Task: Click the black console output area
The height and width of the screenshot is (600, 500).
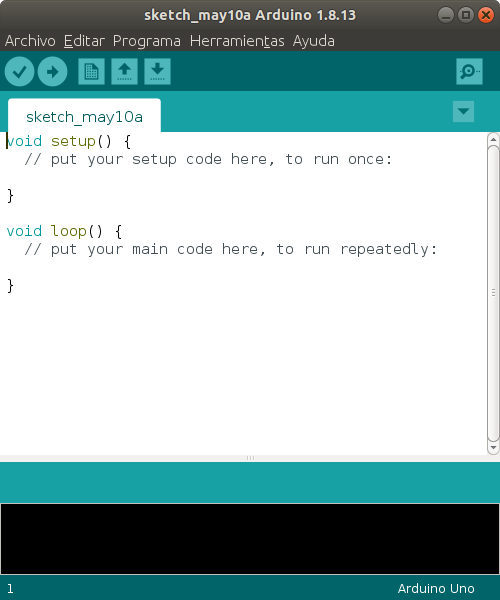Action: [x=250, y=539]
